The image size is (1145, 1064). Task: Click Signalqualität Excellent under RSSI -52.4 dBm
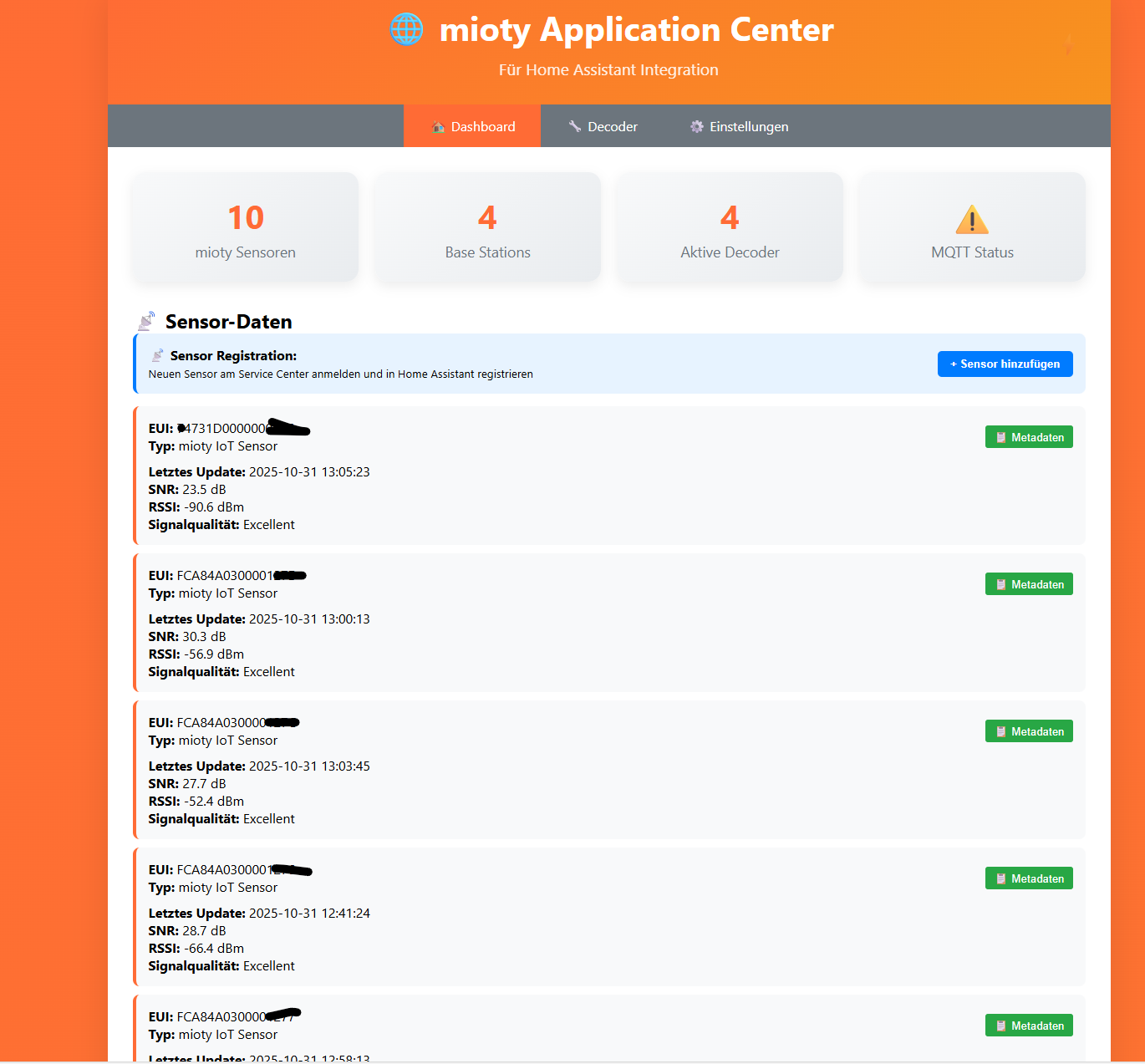point(221,819)
